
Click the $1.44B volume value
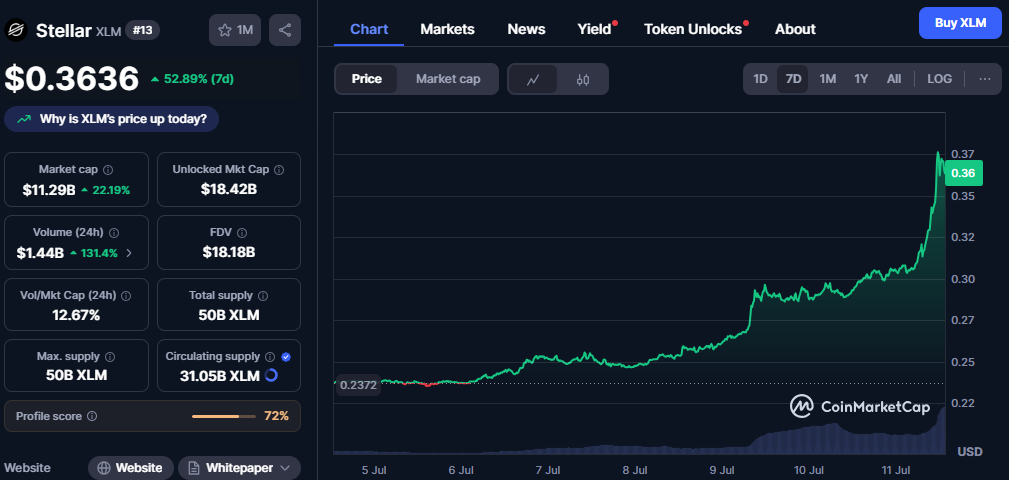pos(40,253)
